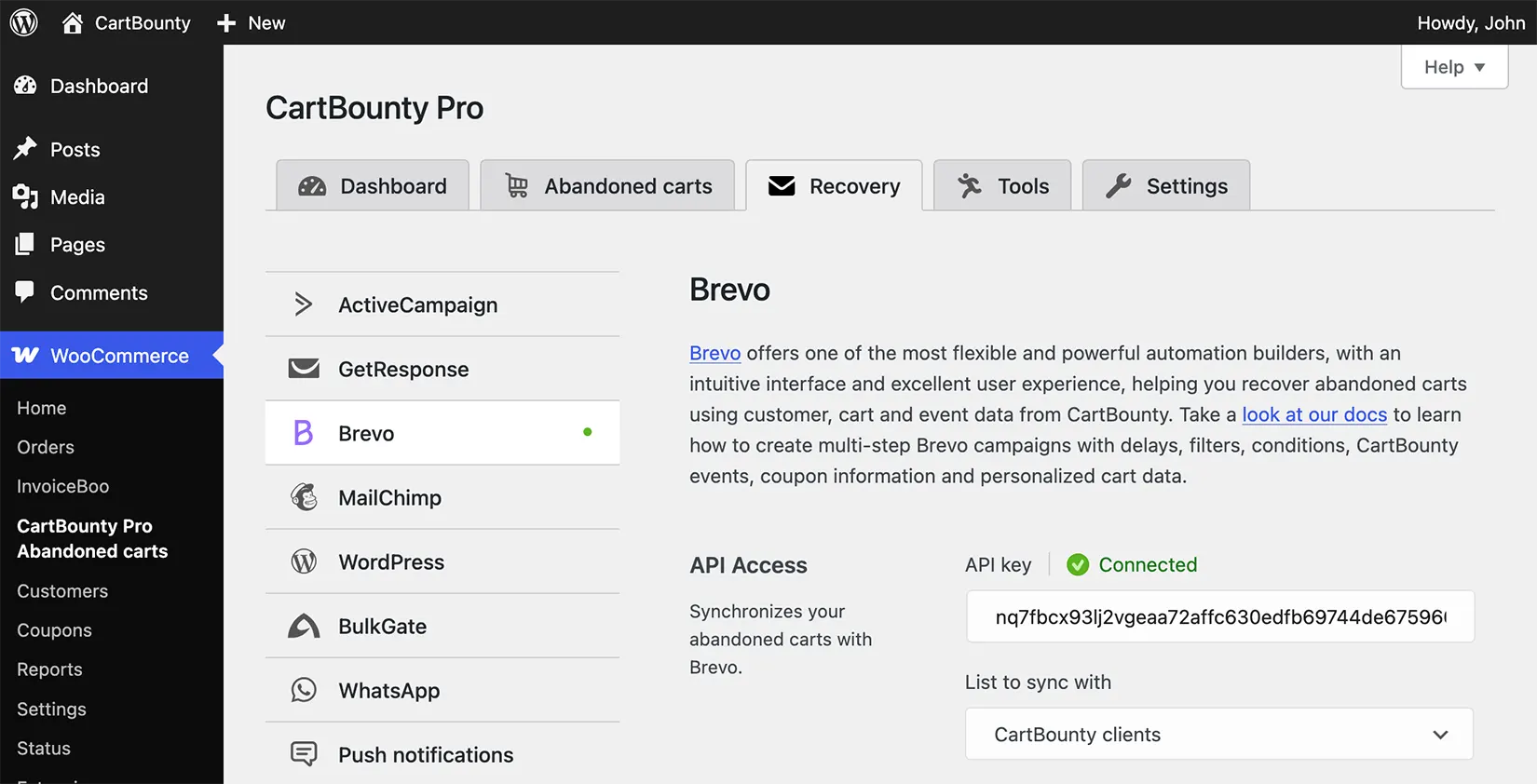Image resolution: width=1537 pixels, height=784 pixels.
Task: Open CartBounty site name in admin bar
Action: pyautogui.click(x=143, y=22)
